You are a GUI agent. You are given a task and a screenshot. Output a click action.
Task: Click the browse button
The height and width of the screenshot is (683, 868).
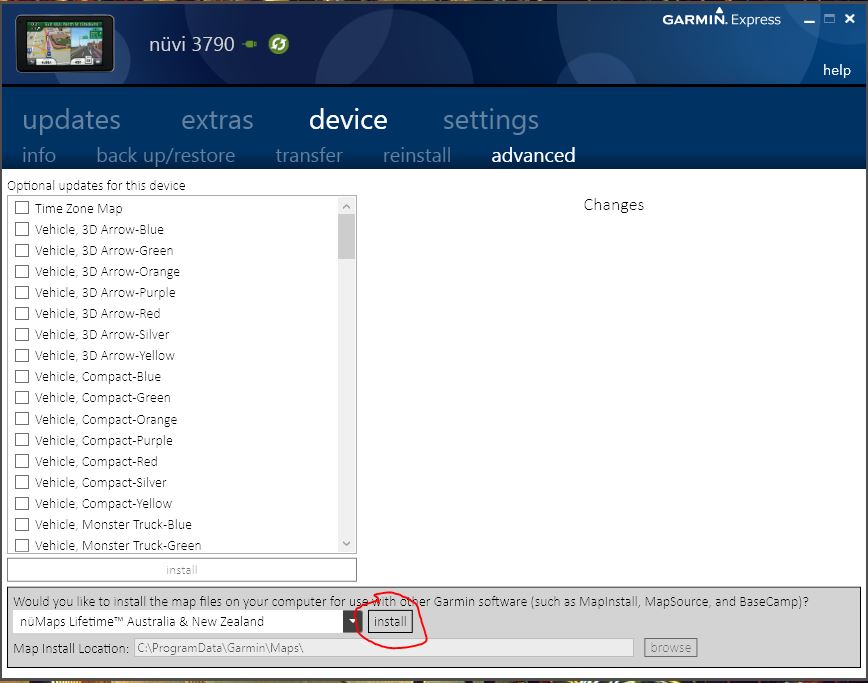(x=670, y=648)
